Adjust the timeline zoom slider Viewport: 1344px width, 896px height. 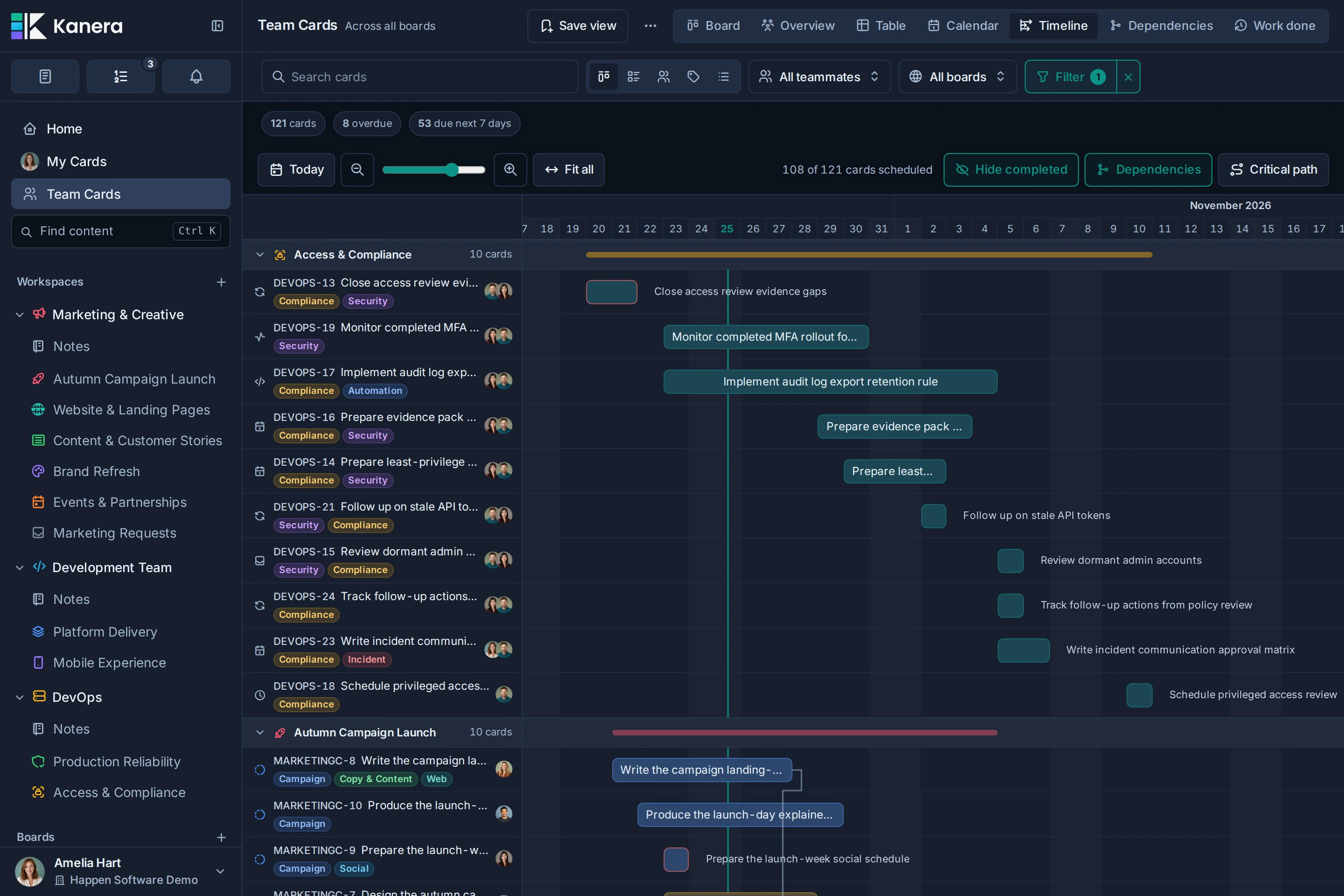tap(434, 170)
